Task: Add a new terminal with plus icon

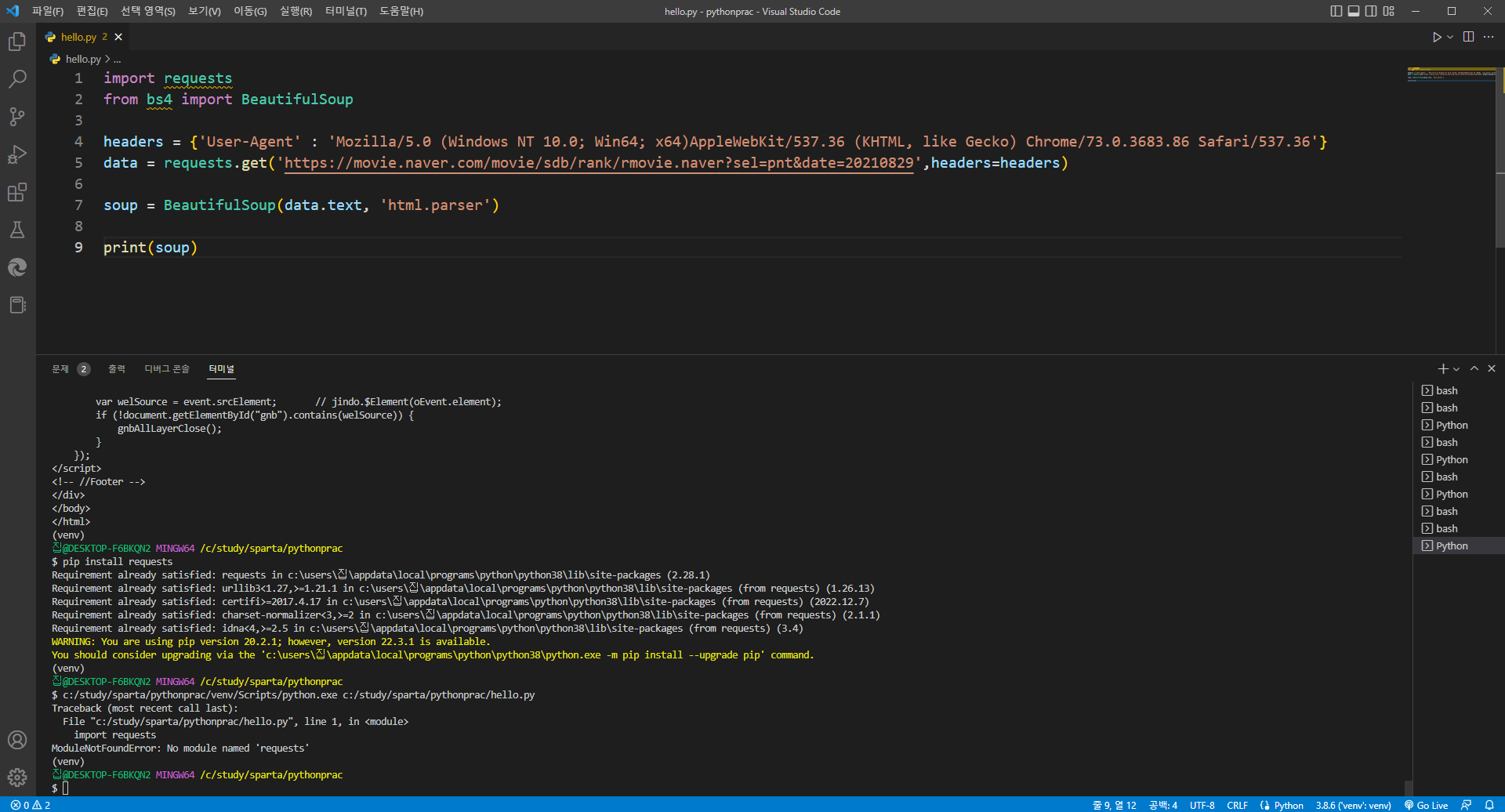Action: (1442, 368)
